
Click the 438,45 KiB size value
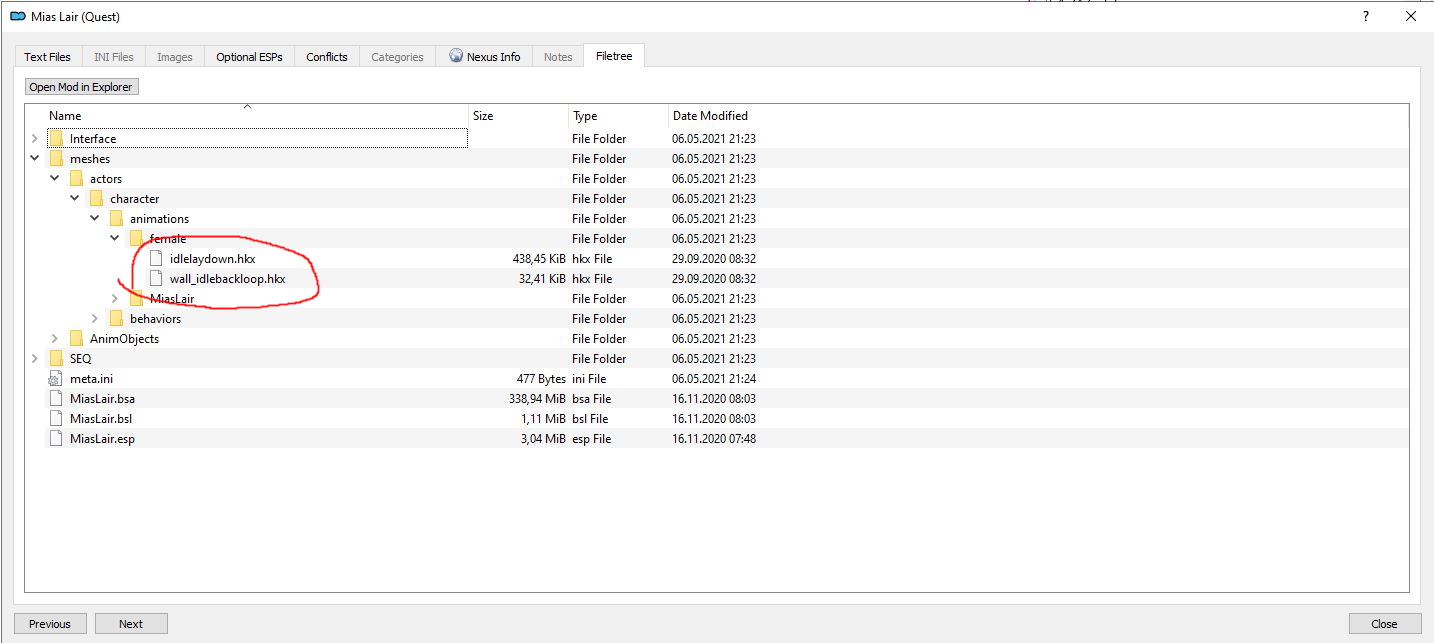(x=539, y=259)
